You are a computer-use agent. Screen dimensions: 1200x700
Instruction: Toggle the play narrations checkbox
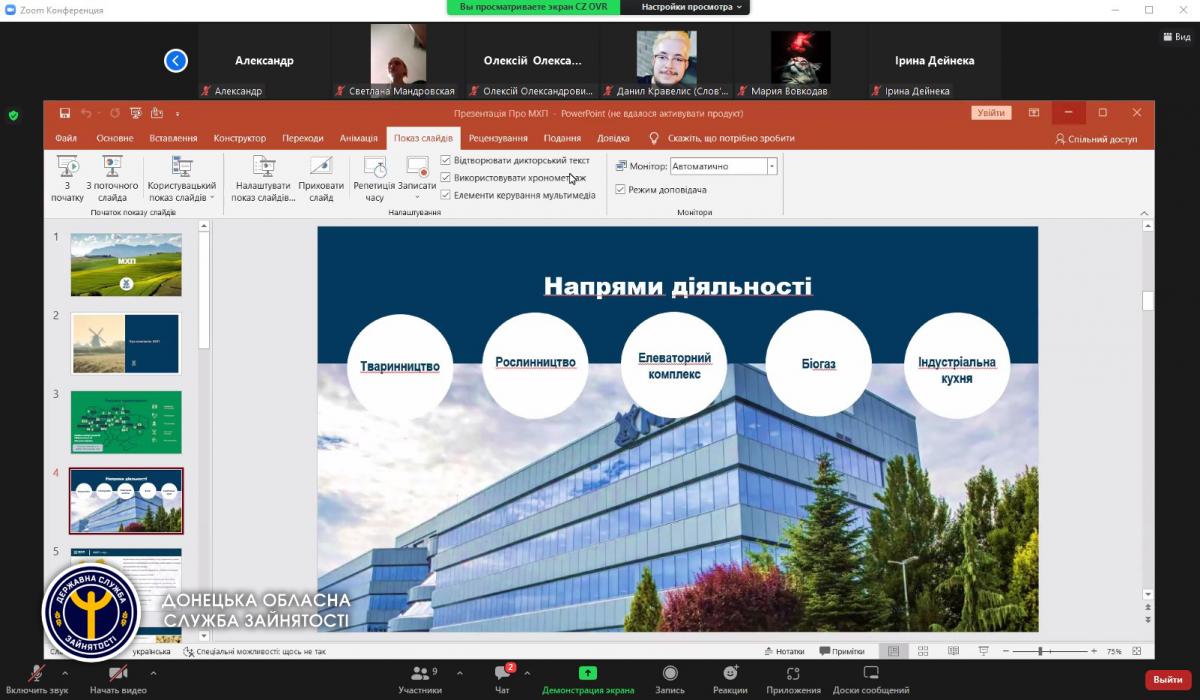tap(446, 160)
